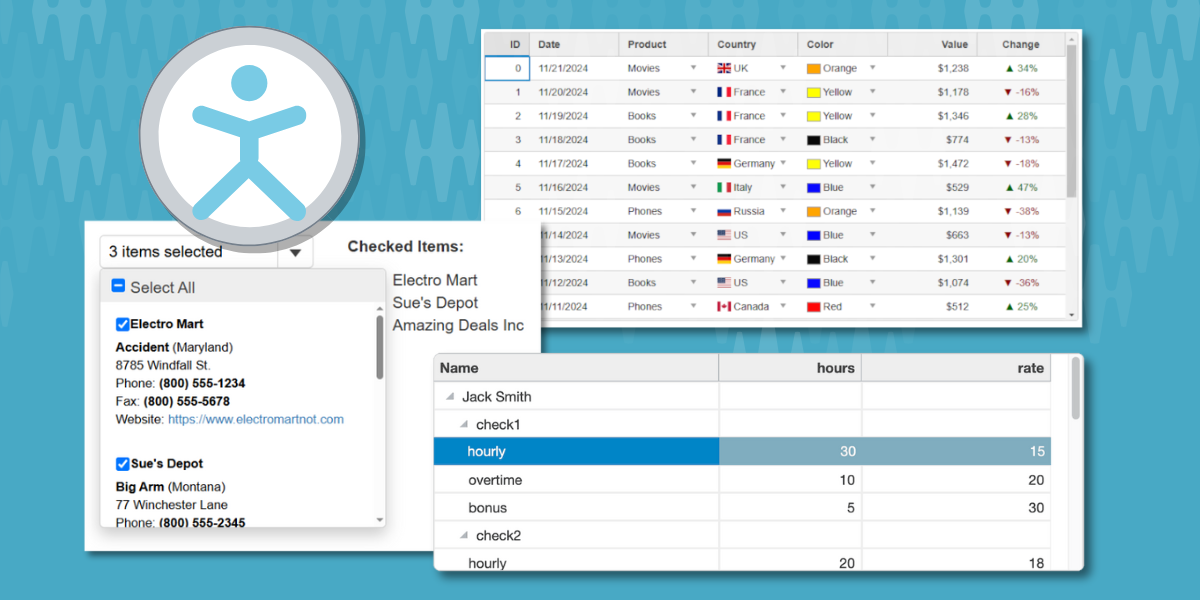The height and width of the screenshot is (600, 1200).
Task: Click the '$1,472' value cell
Action: 932,164
